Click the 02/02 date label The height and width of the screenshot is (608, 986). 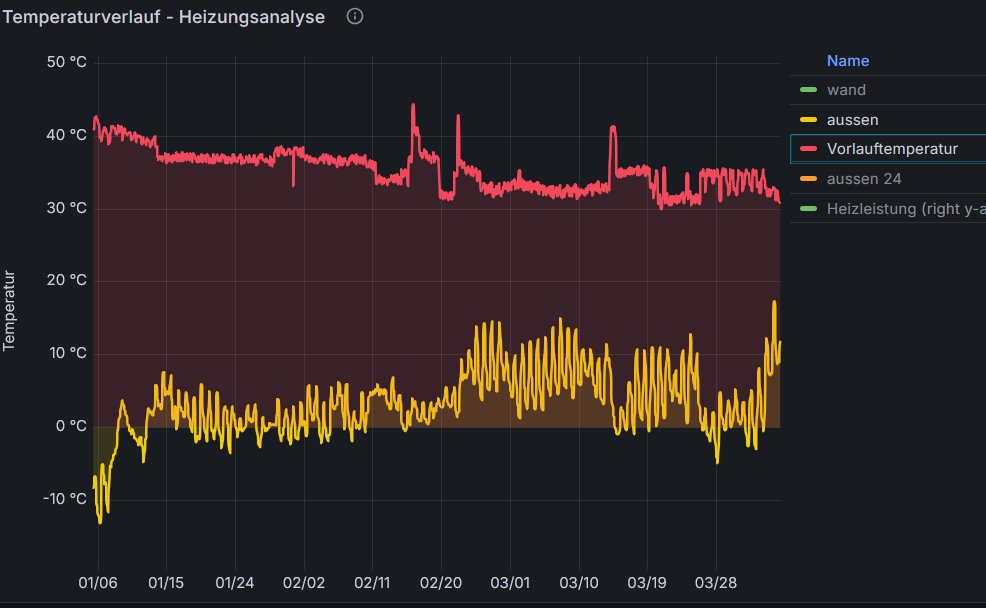(x=304, y=583)
